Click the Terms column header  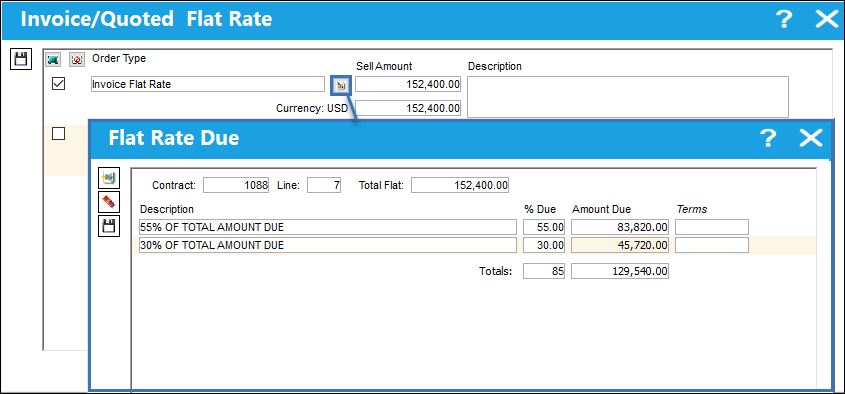tap(692, 209)
